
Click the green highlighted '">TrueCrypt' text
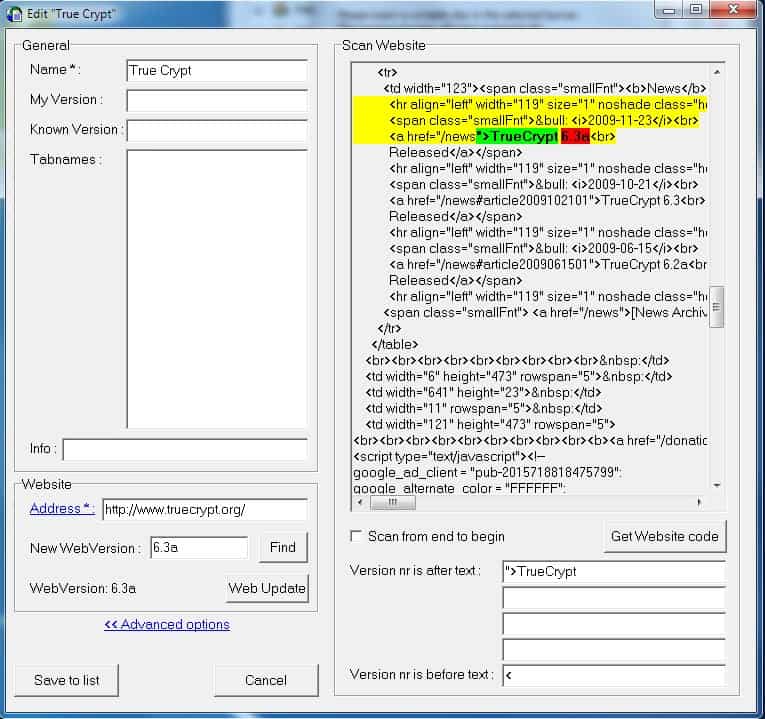pyautogui.click(x=517, y=137)
